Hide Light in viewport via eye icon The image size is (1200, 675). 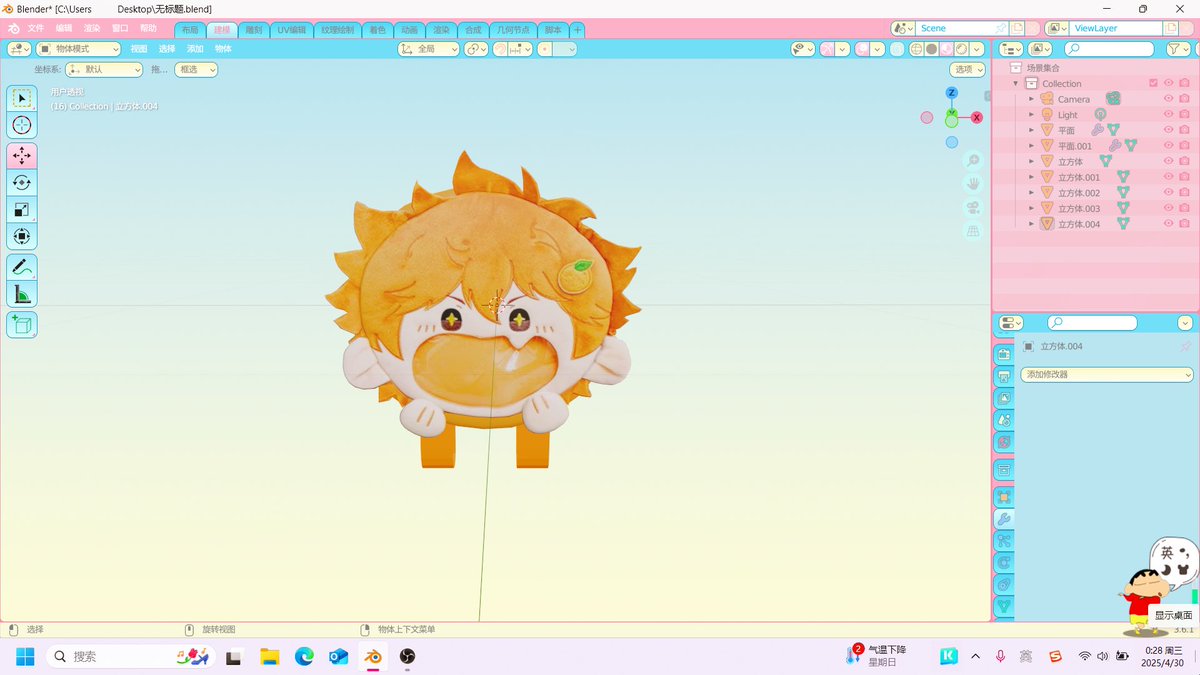[1168, 114]
